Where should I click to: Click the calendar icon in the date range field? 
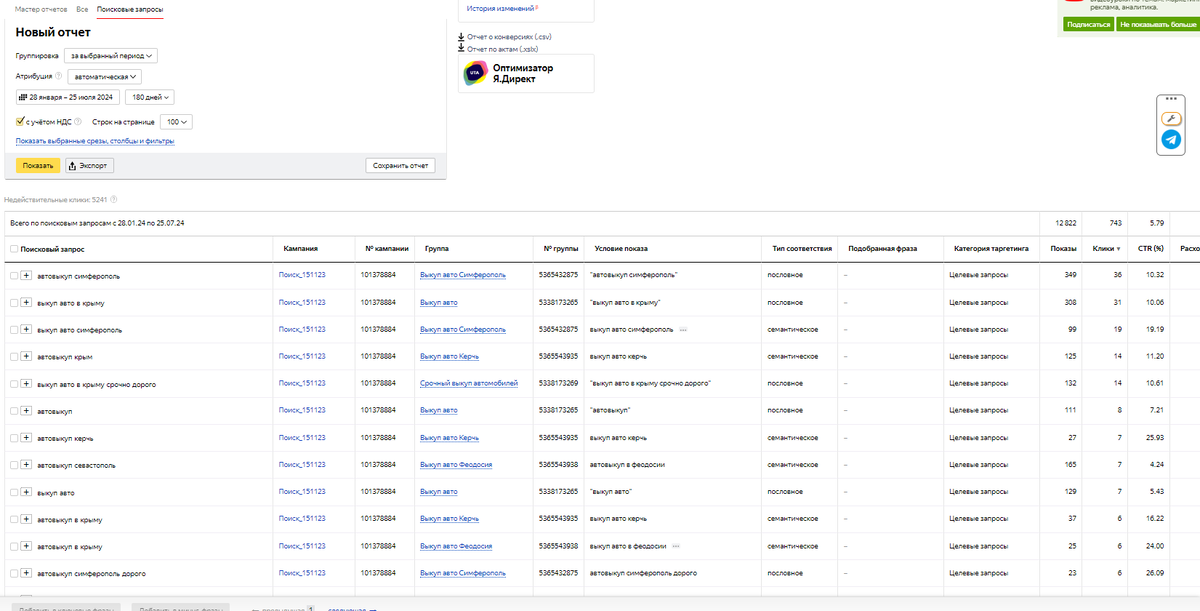tap(23, 98)
